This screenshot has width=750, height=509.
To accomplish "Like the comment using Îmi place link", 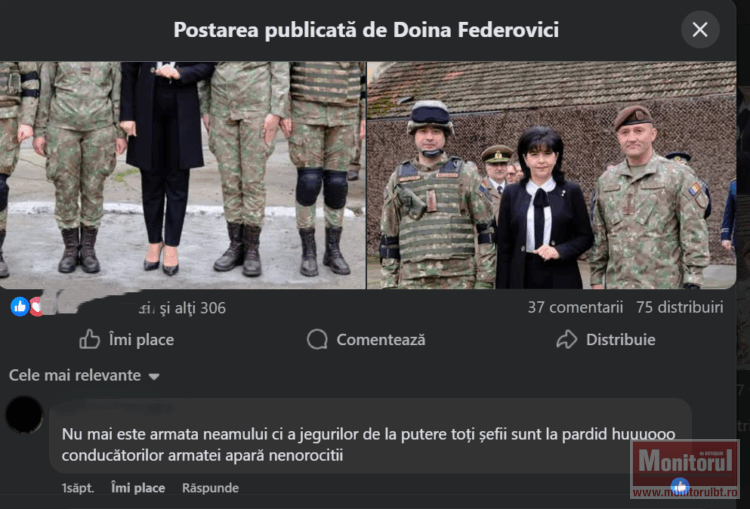I will tap(138, 488).
